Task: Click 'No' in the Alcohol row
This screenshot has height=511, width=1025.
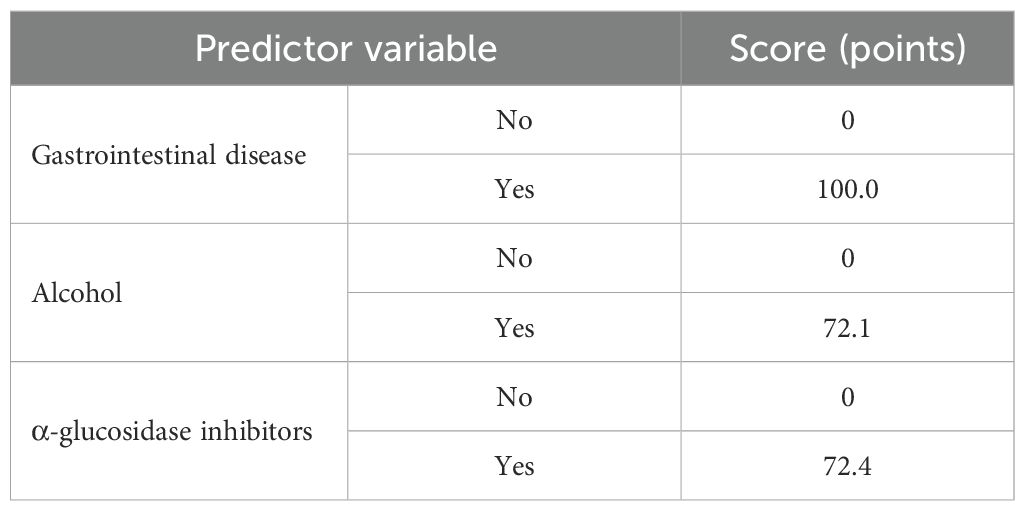Action: point(514,259)
